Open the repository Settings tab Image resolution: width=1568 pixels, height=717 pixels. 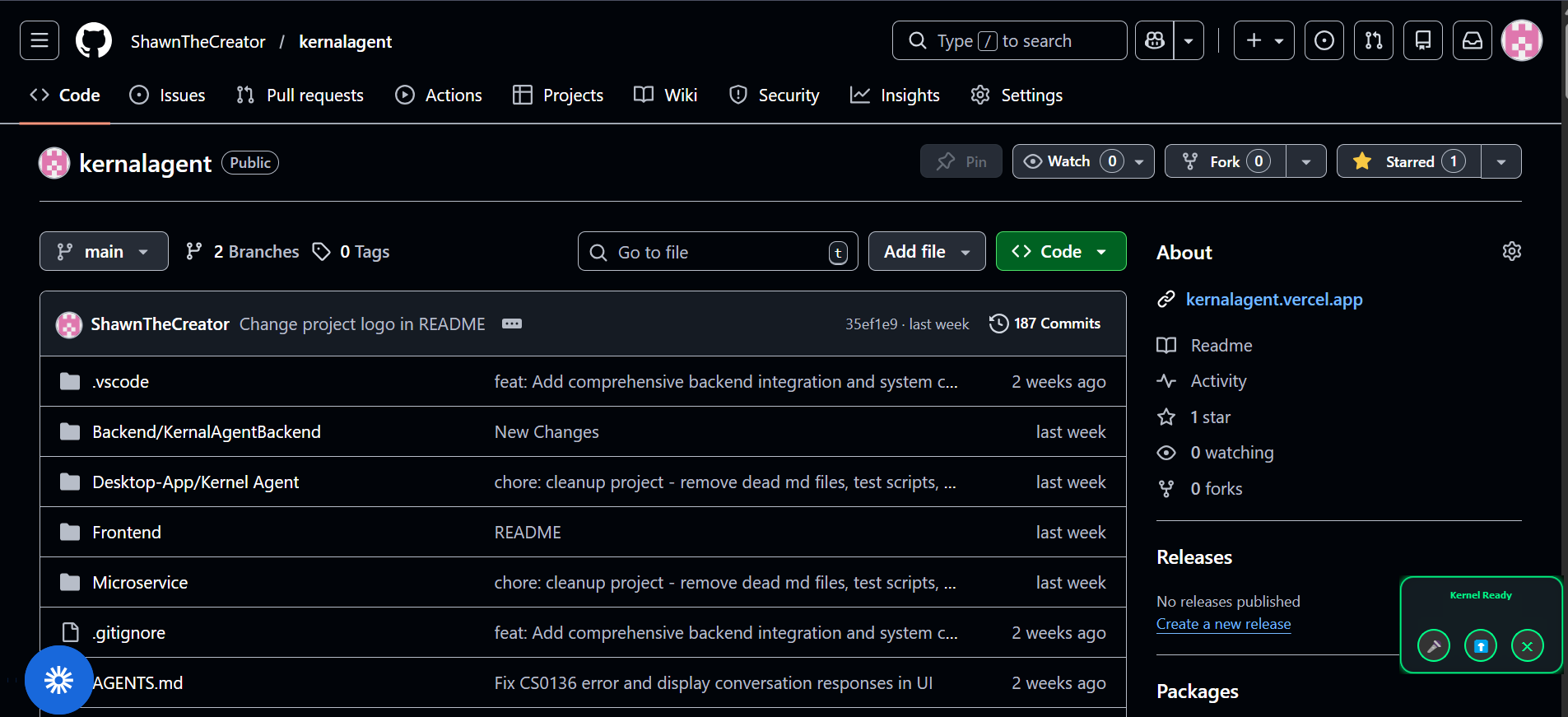(x=1017, y=95)
